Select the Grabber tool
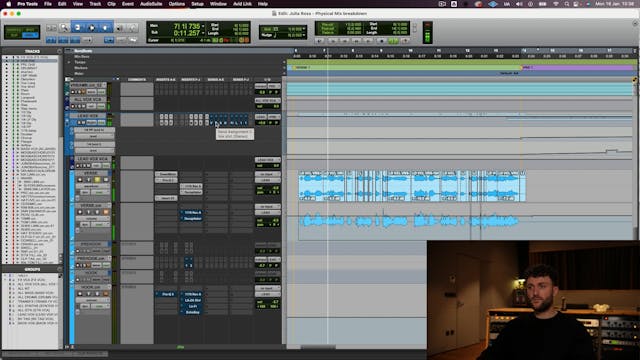The width and height of the screenshot is (640, 360). 105,28
